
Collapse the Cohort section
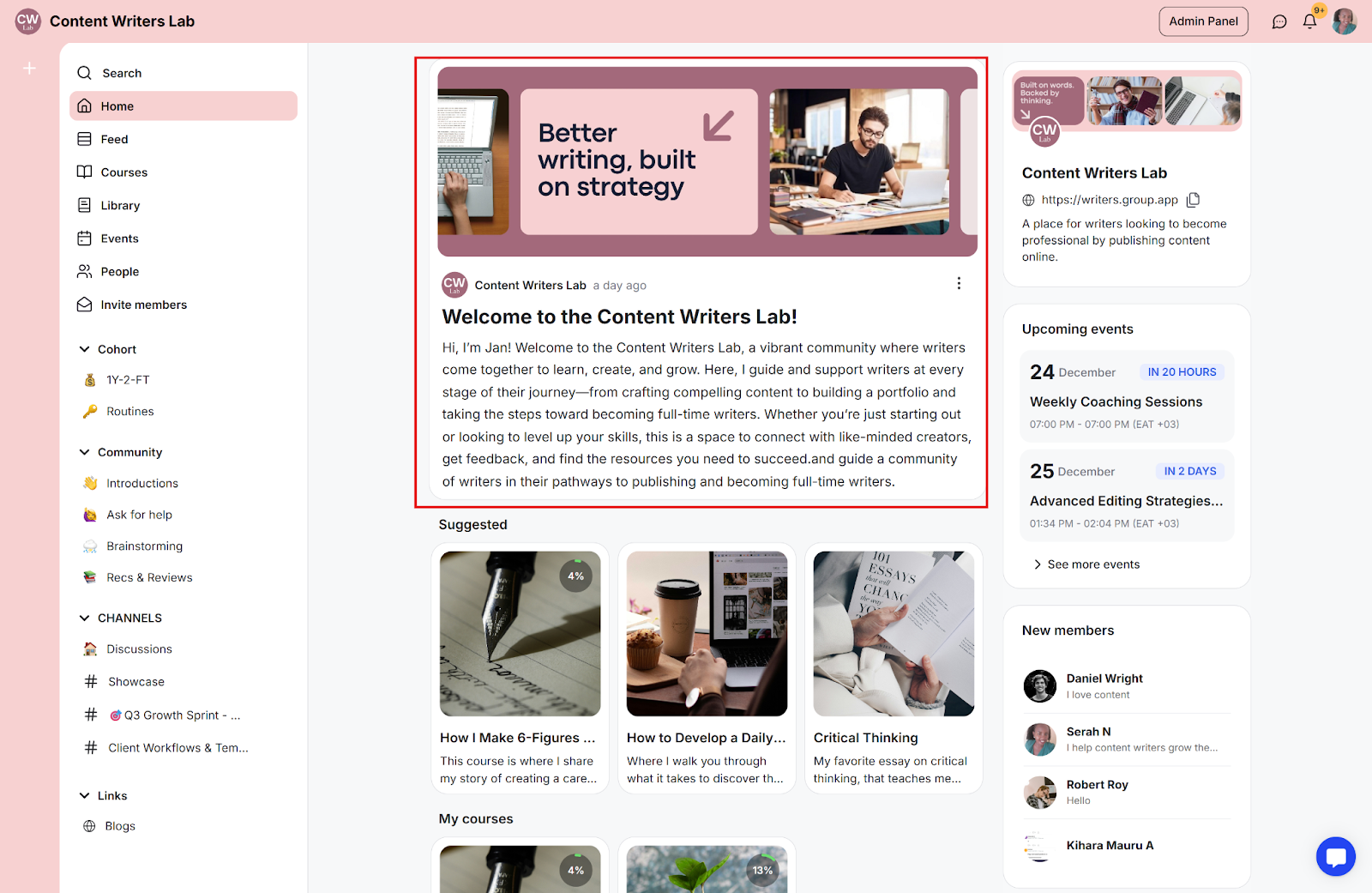84,349
